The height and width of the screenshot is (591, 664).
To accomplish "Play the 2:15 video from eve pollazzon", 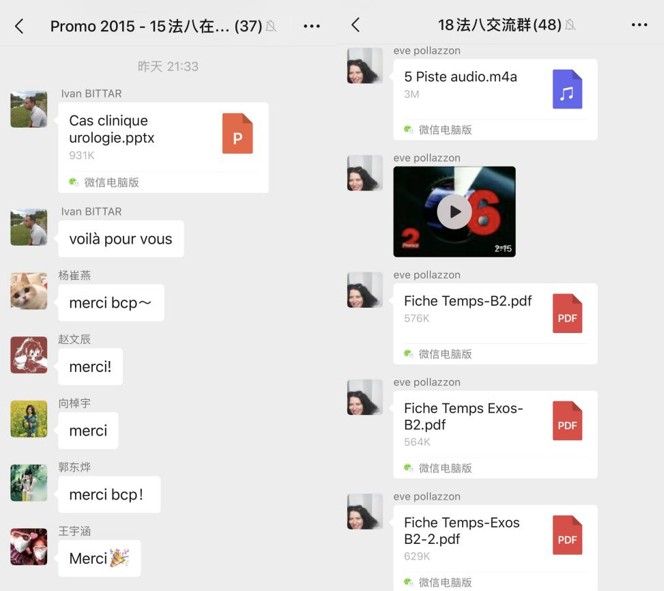I will (454, 212).
